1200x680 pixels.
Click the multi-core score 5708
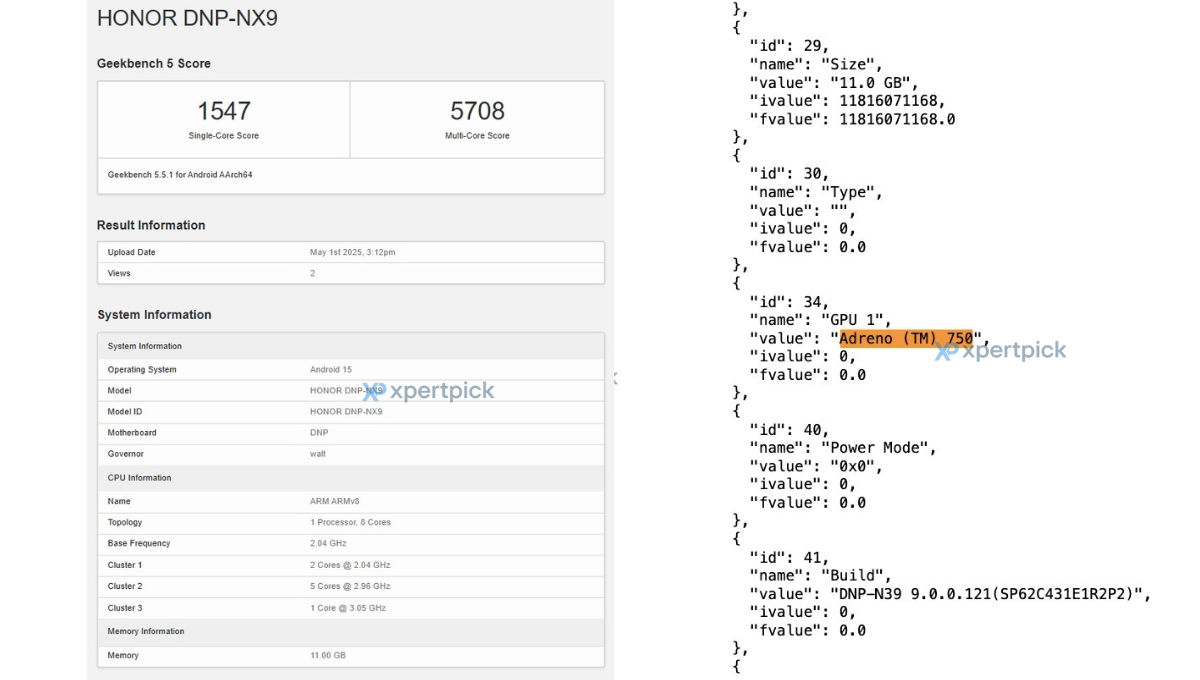pos(477,110)
